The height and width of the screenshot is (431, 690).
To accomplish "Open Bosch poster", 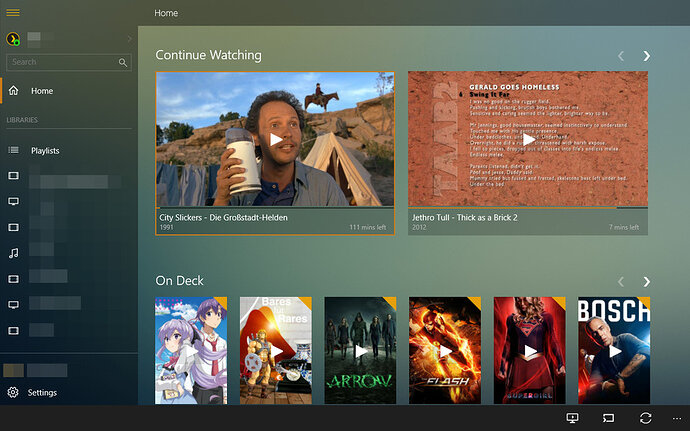I will click(614, 350).
